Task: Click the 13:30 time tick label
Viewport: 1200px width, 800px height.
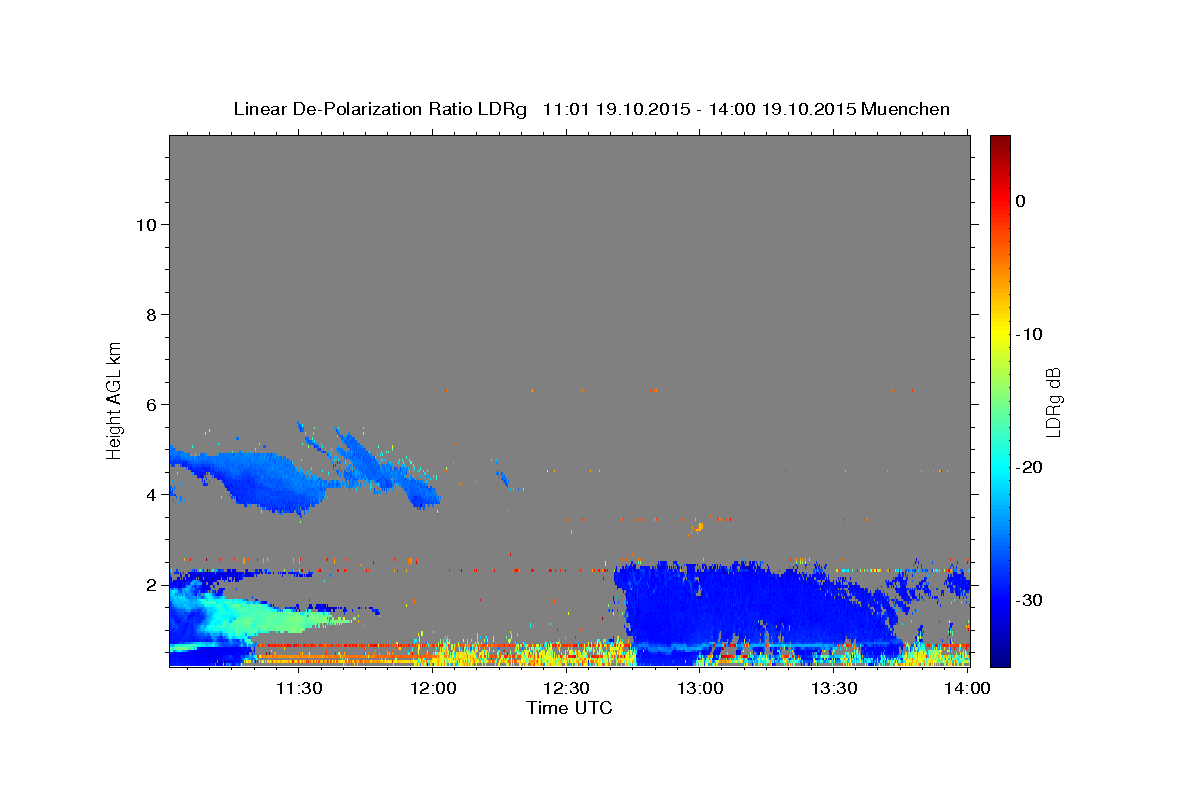Action: 833,688
